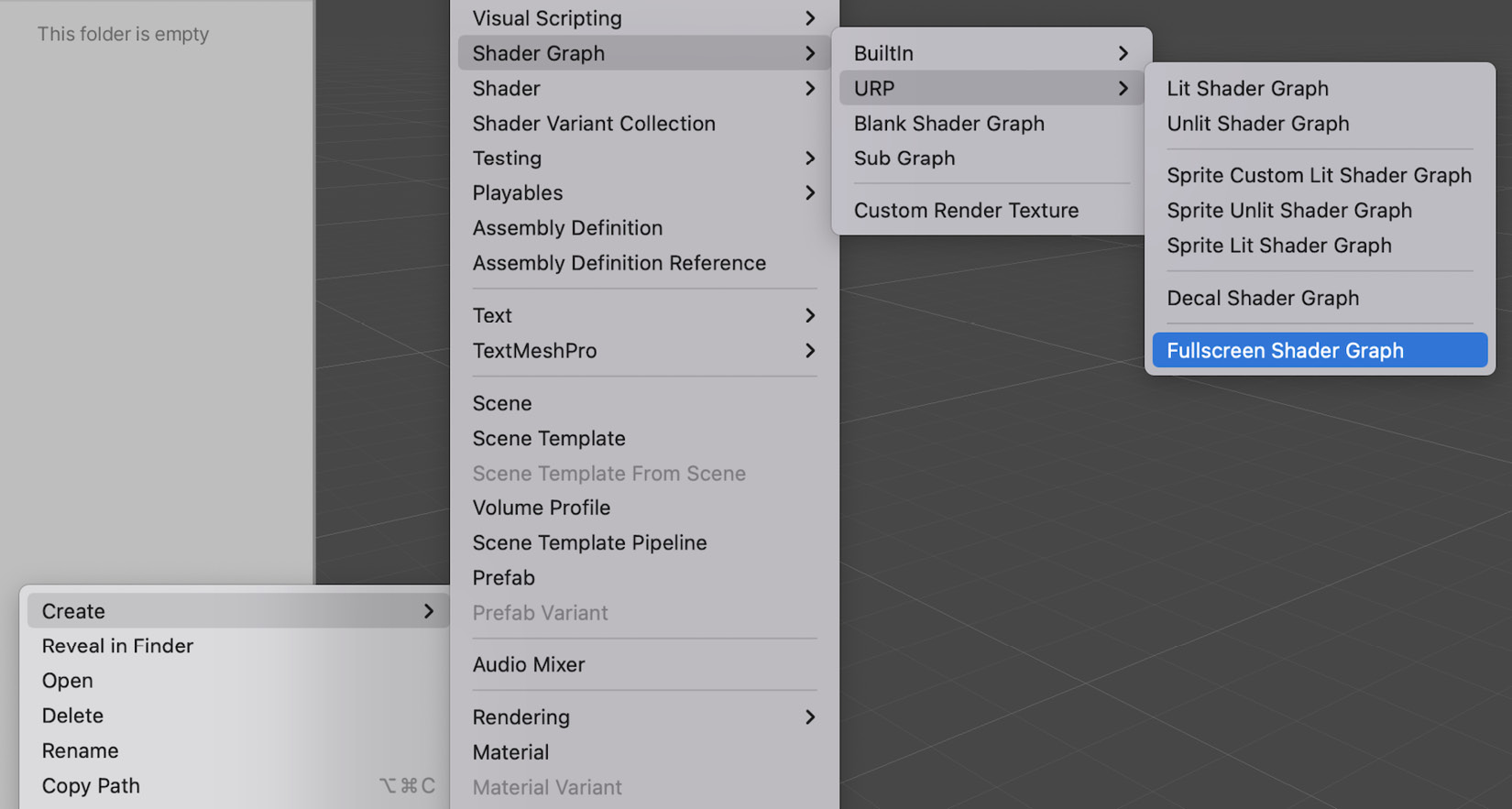
Task: Create a new Prefab
Action: coord(644,577)
